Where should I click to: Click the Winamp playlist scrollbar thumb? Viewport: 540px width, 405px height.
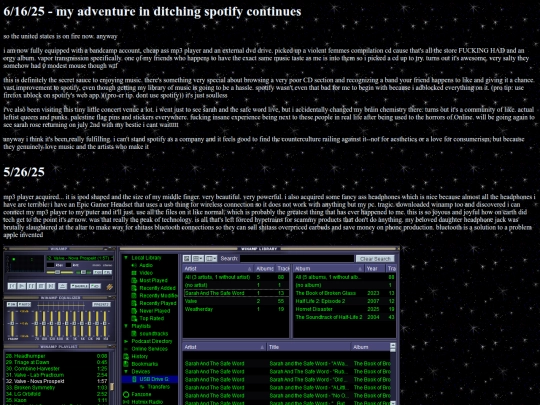pos(112,386)
